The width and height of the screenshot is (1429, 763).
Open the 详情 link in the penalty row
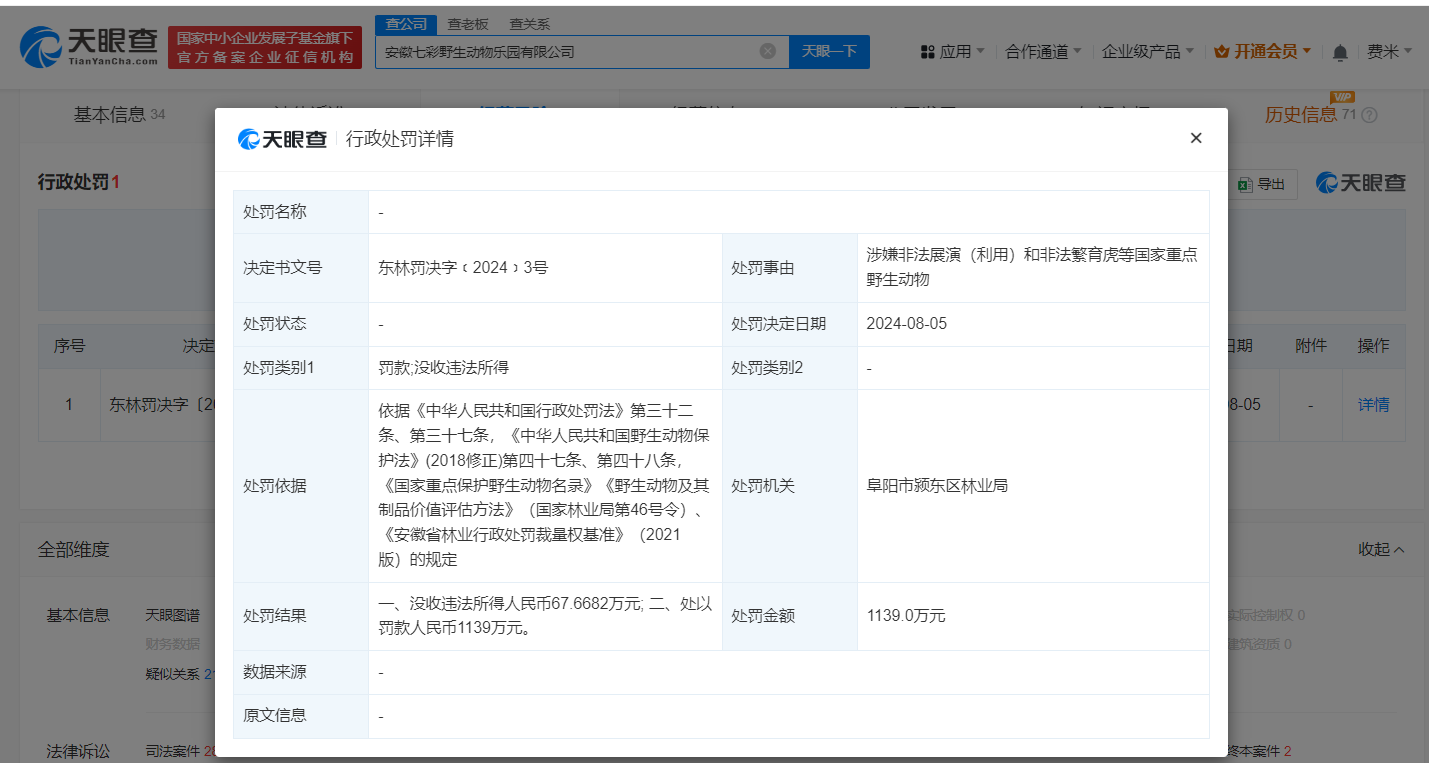(x=1373, y=404)
